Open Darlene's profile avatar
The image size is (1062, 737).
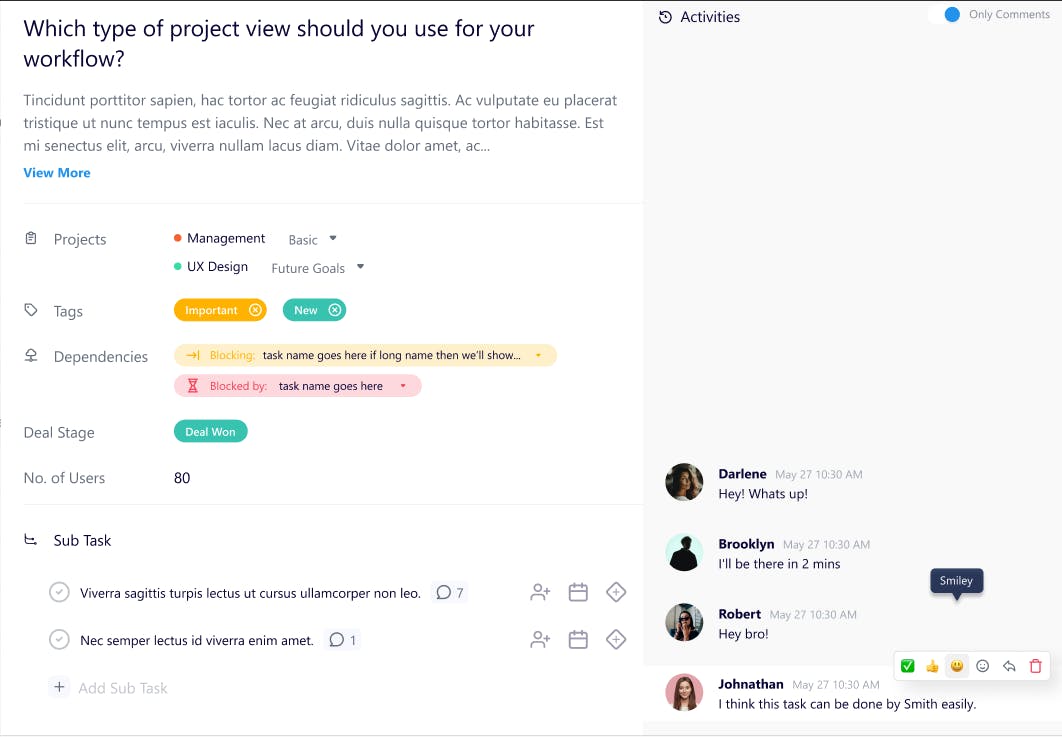click(x=684, y=482)
